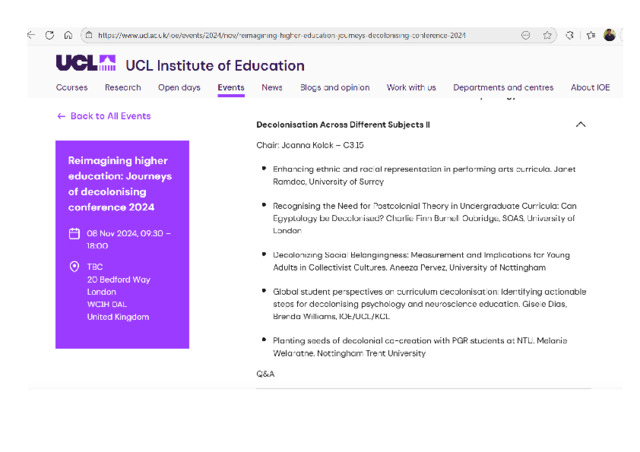Collapse the Decolonisation Across Different Subjects II section
This screenshot has width=640, height=452.
580,125
